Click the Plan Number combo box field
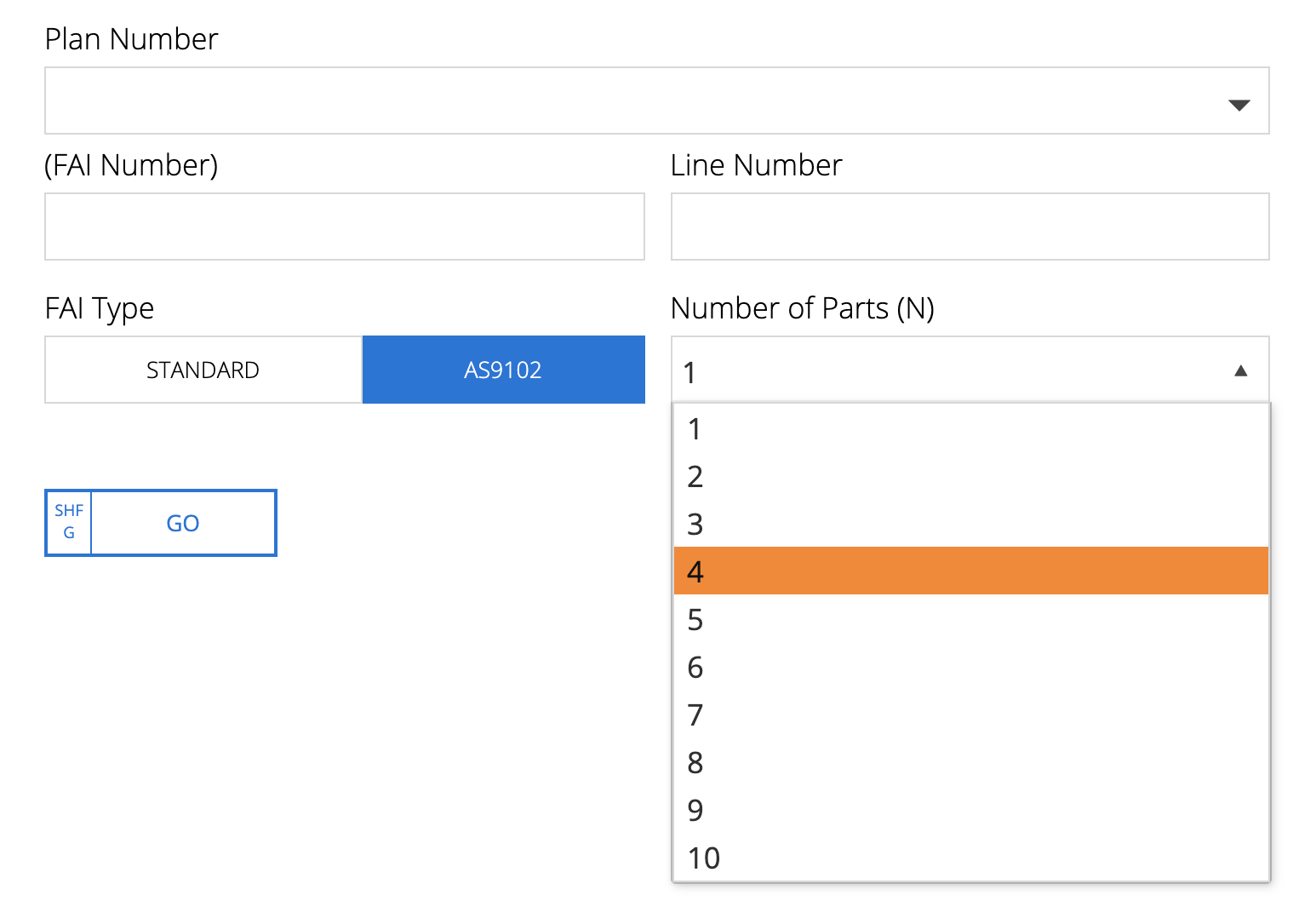Viewport: 1316px width, 918px height. [x=630, y=100]
